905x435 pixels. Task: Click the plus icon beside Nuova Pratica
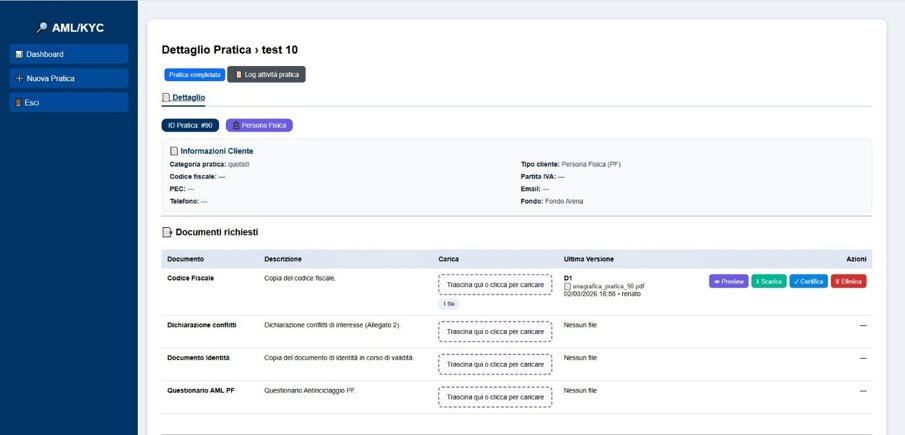point(19,78)
